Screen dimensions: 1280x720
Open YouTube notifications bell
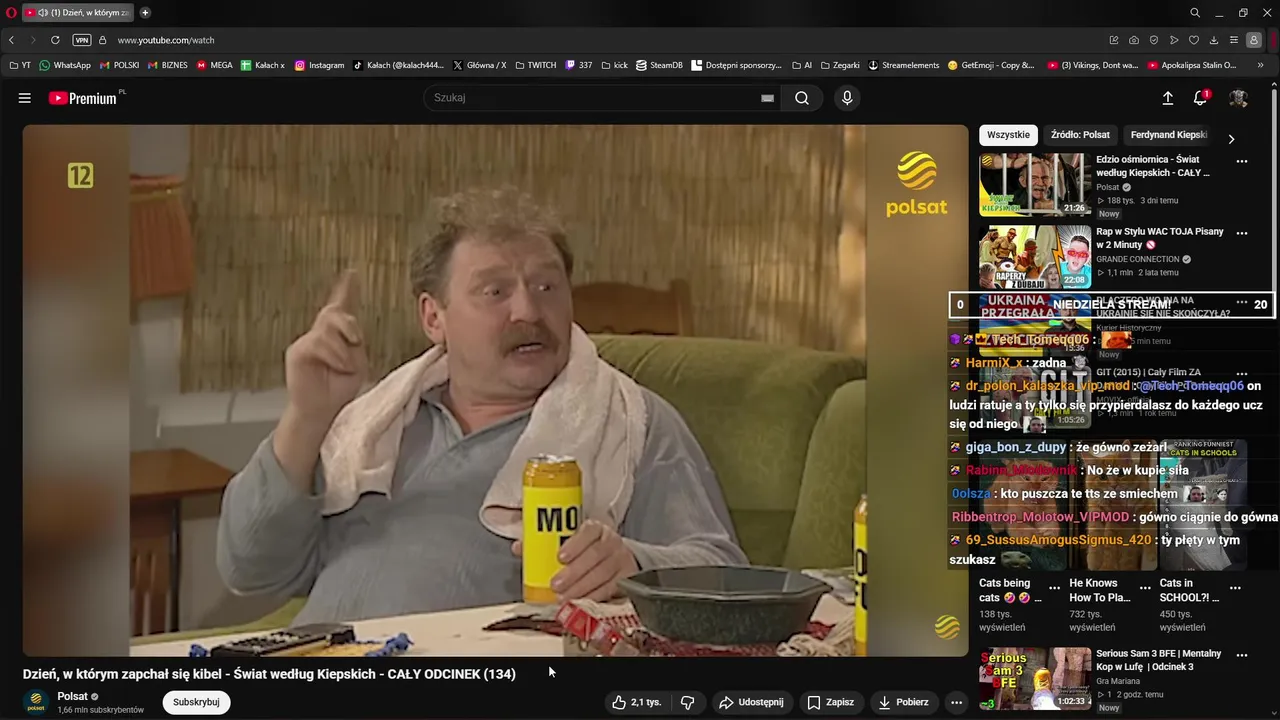click(1200, 98)
